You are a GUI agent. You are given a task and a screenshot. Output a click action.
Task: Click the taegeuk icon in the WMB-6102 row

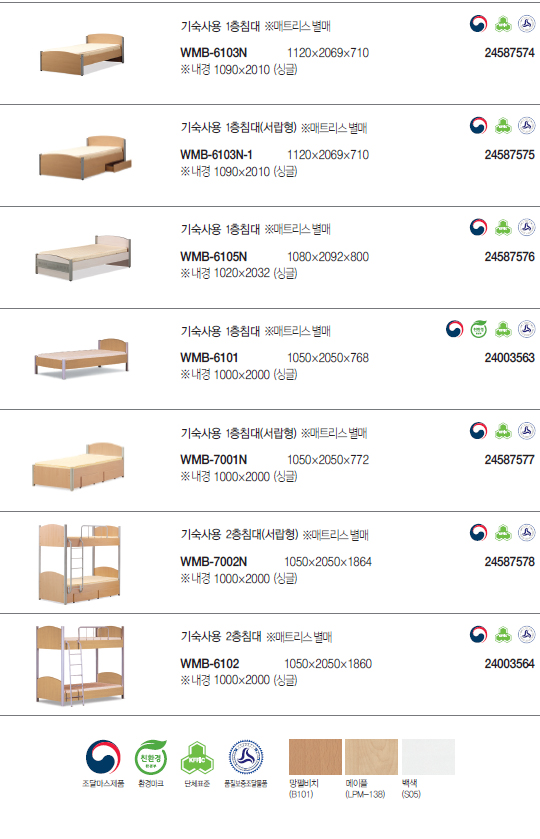(478, 635)
